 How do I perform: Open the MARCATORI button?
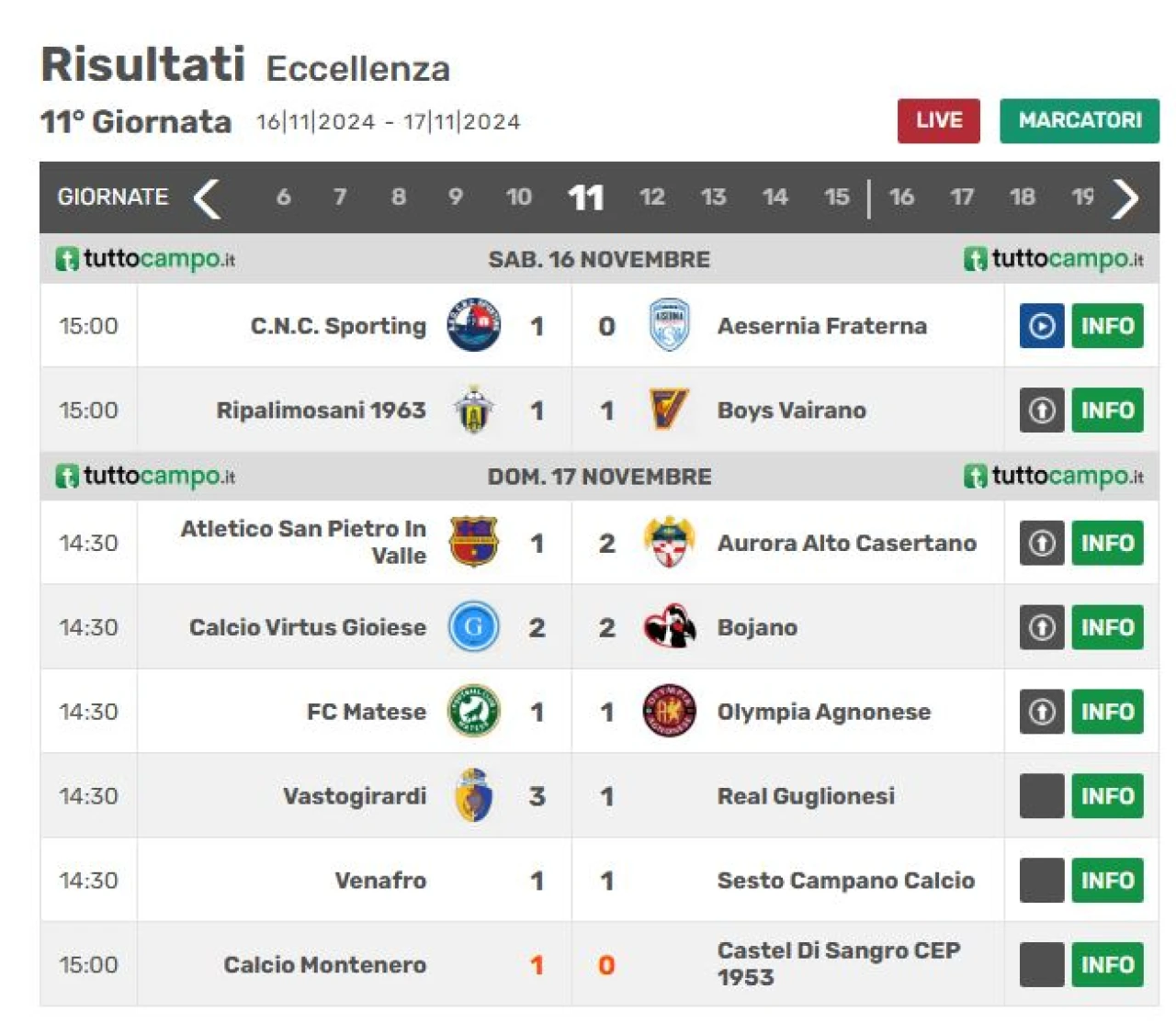coord(1080,121)
